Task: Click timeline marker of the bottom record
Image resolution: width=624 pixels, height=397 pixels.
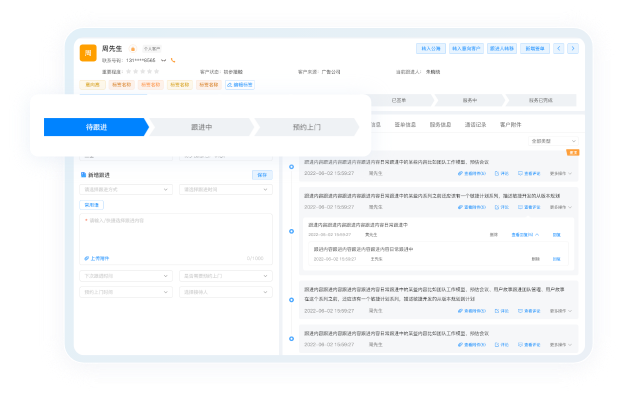Action: (291, 339)
